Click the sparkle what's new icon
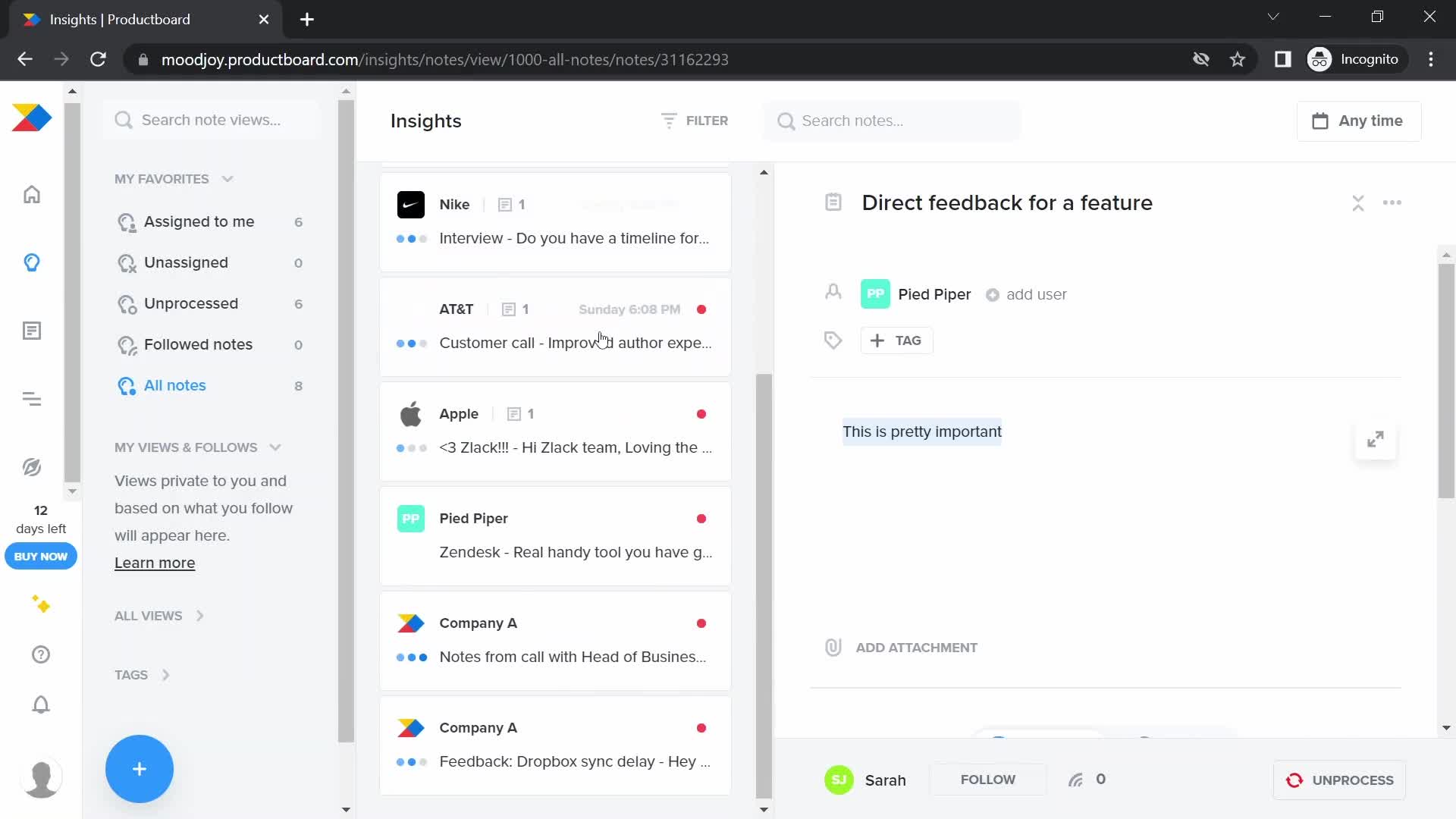Screen dimensions: 1456x819 41,604
